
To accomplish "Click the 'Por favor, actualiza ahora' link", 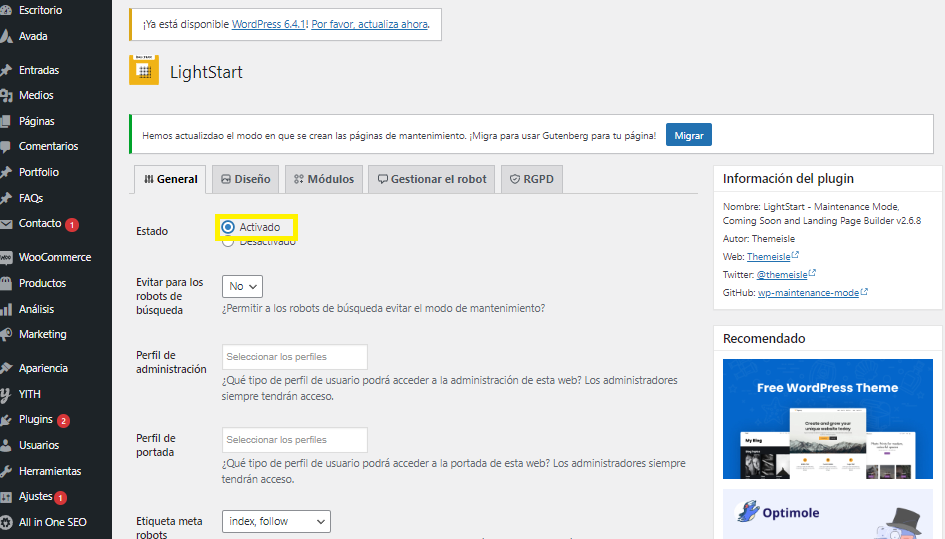I will (x=370, y=24).
